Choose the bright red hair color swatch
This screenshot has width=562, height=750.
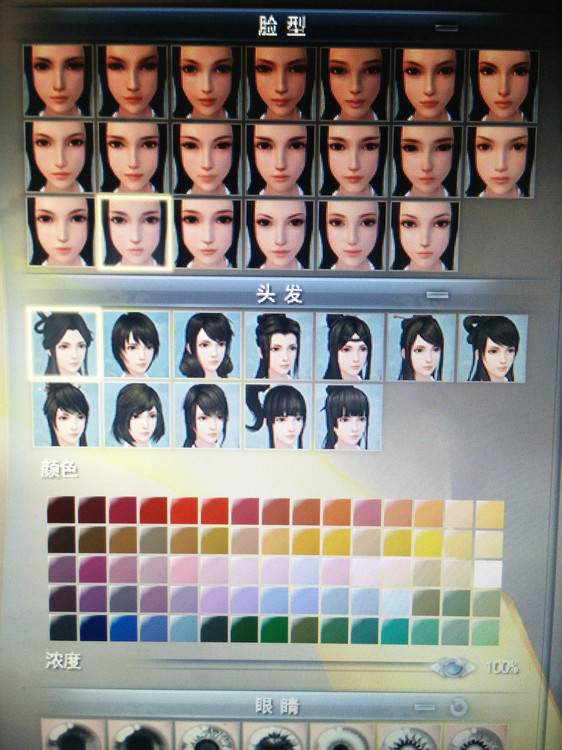coord(184,510)
